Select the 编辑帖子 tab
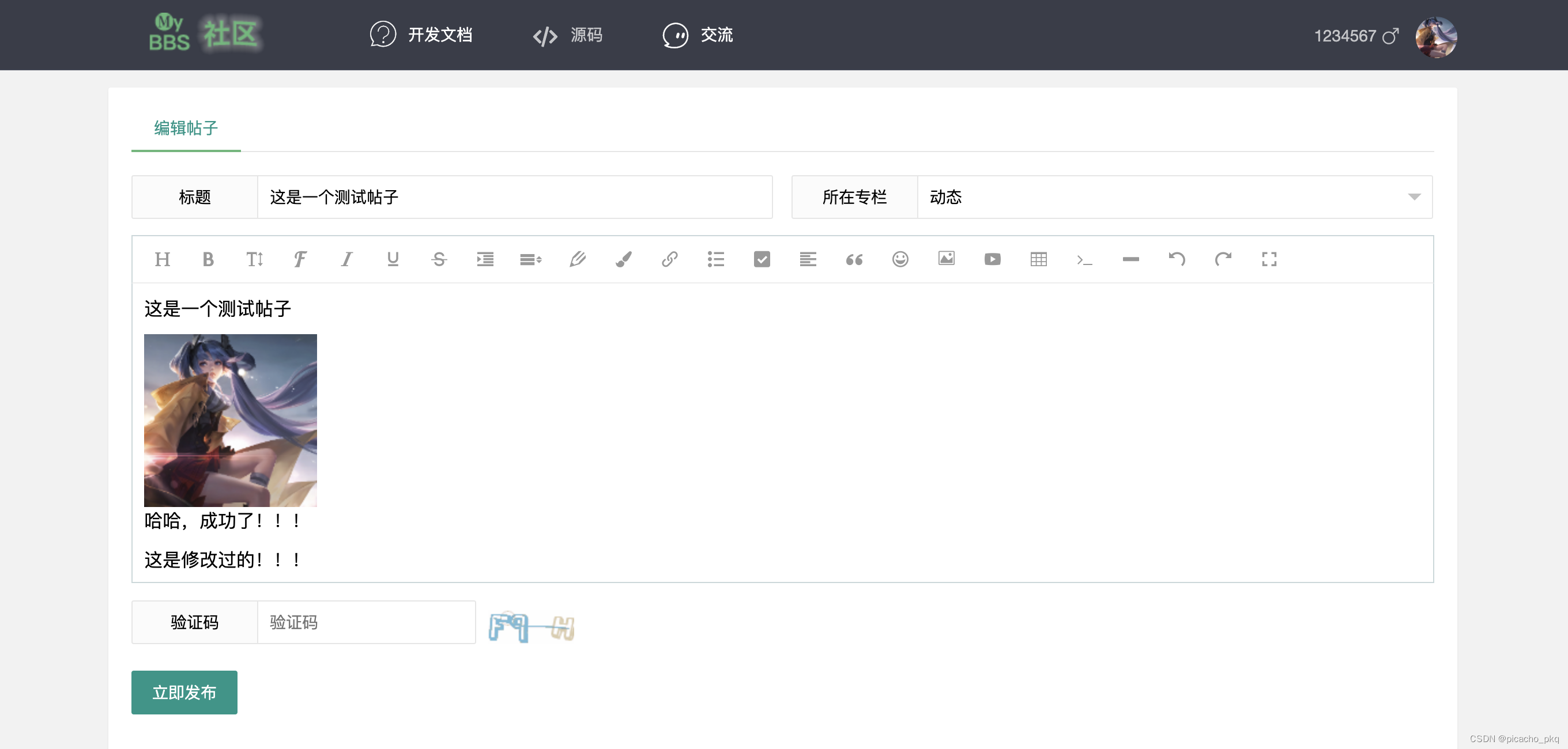This screenshot has width=1568, height=749. 186,128
